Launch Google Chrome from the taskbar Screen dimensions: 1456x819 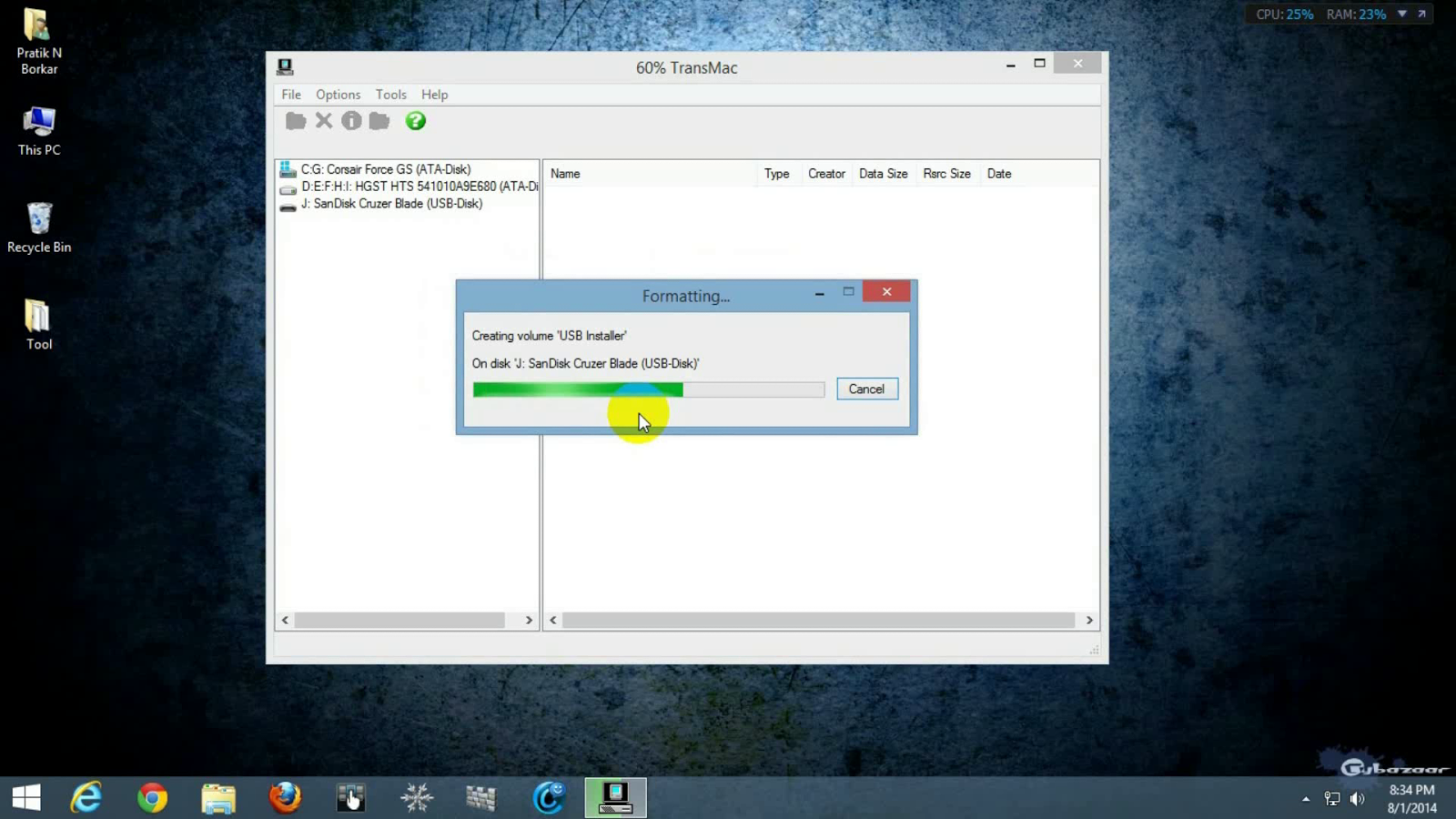point(153,798)
